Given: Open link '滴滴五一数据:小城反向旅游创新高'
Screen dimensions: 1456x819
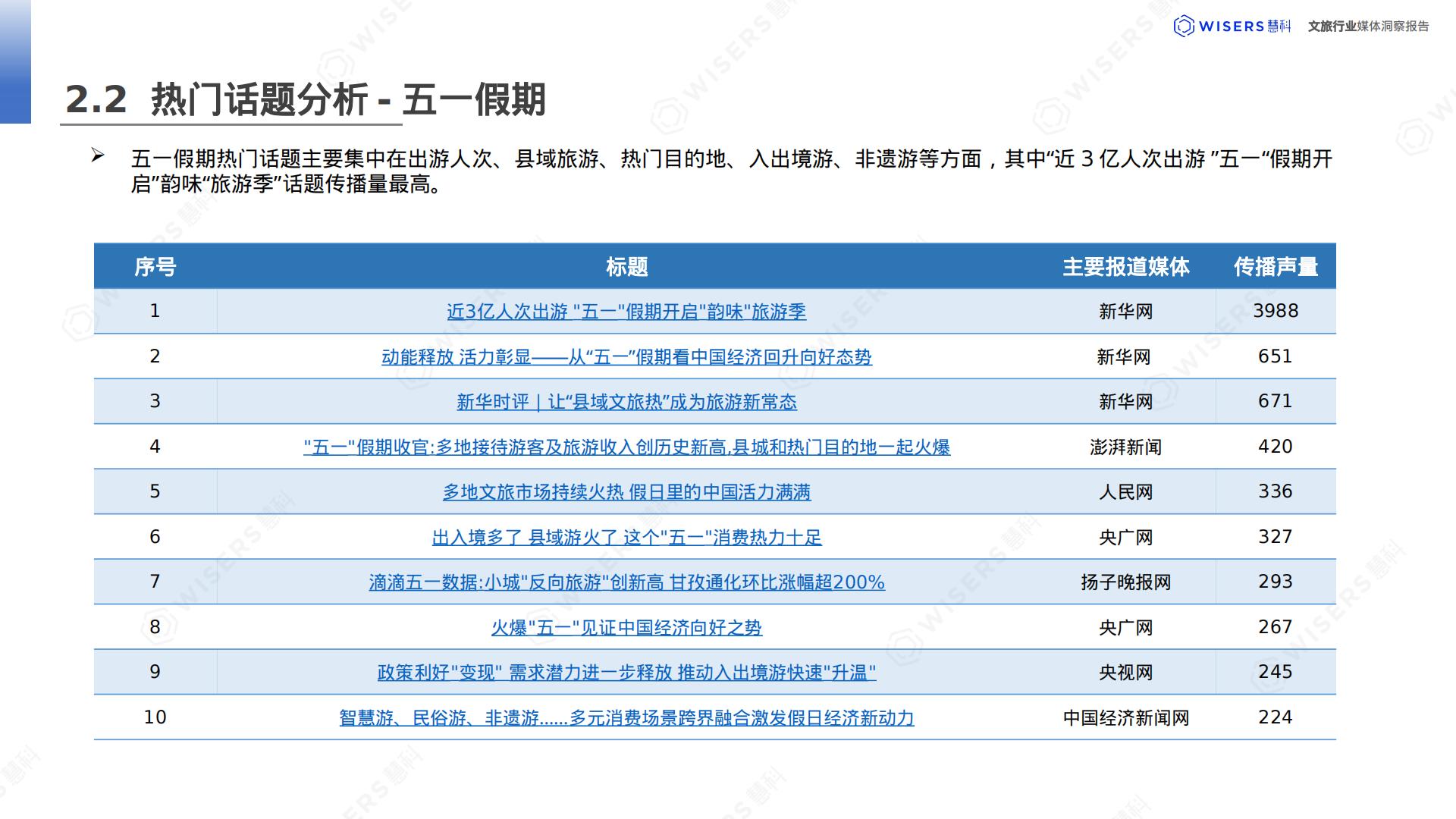Looking at the screenshot, I should (626, 582).
